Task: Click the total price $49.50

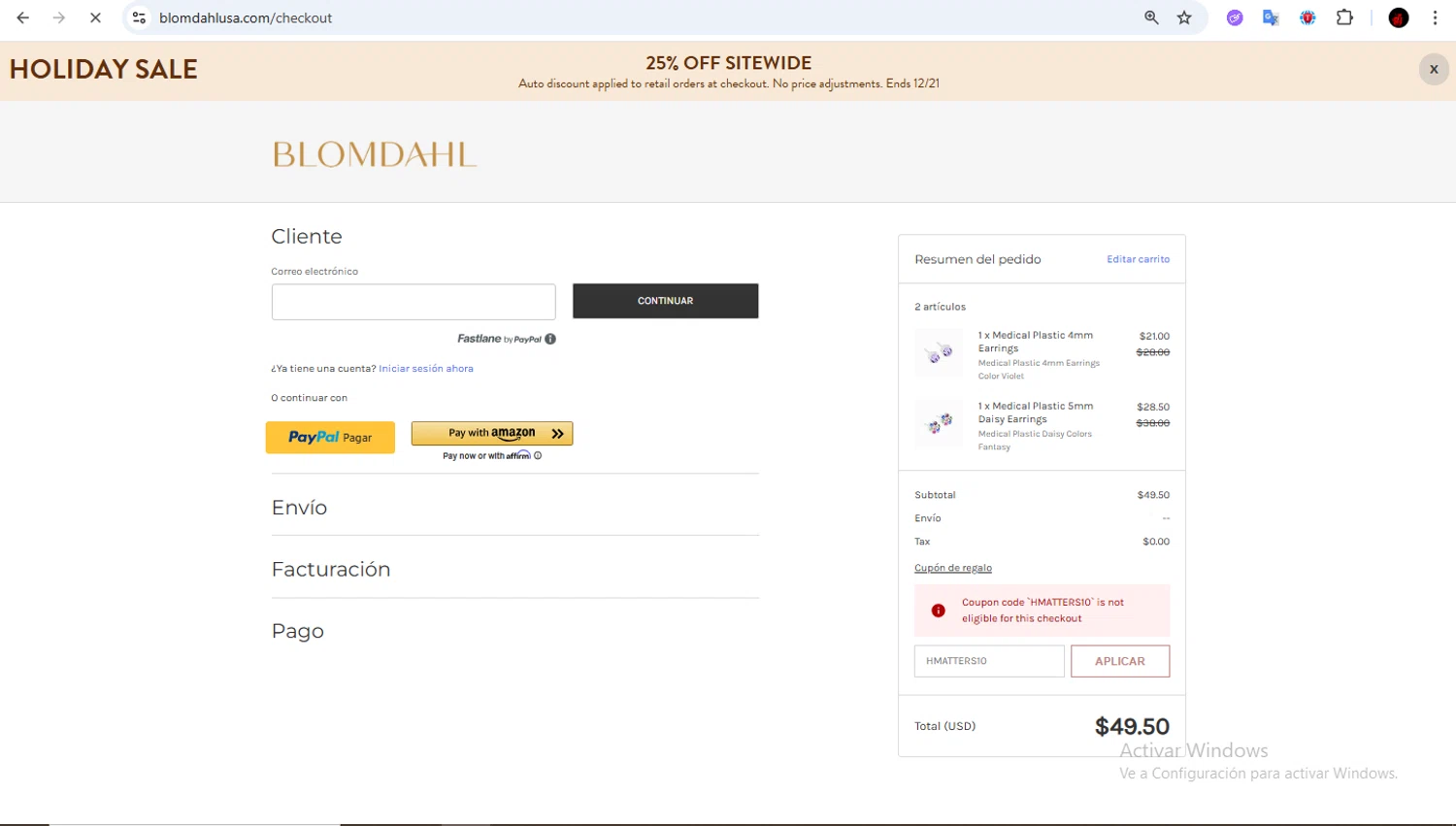Action: tap(1132, 726)
